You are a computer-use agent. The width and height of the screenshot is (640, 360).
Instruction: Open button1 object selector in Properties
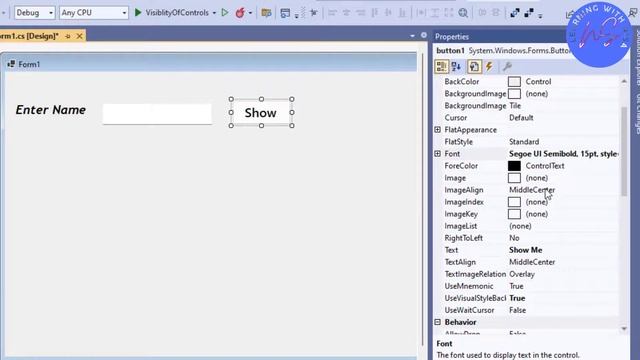(x=502, y=51)
